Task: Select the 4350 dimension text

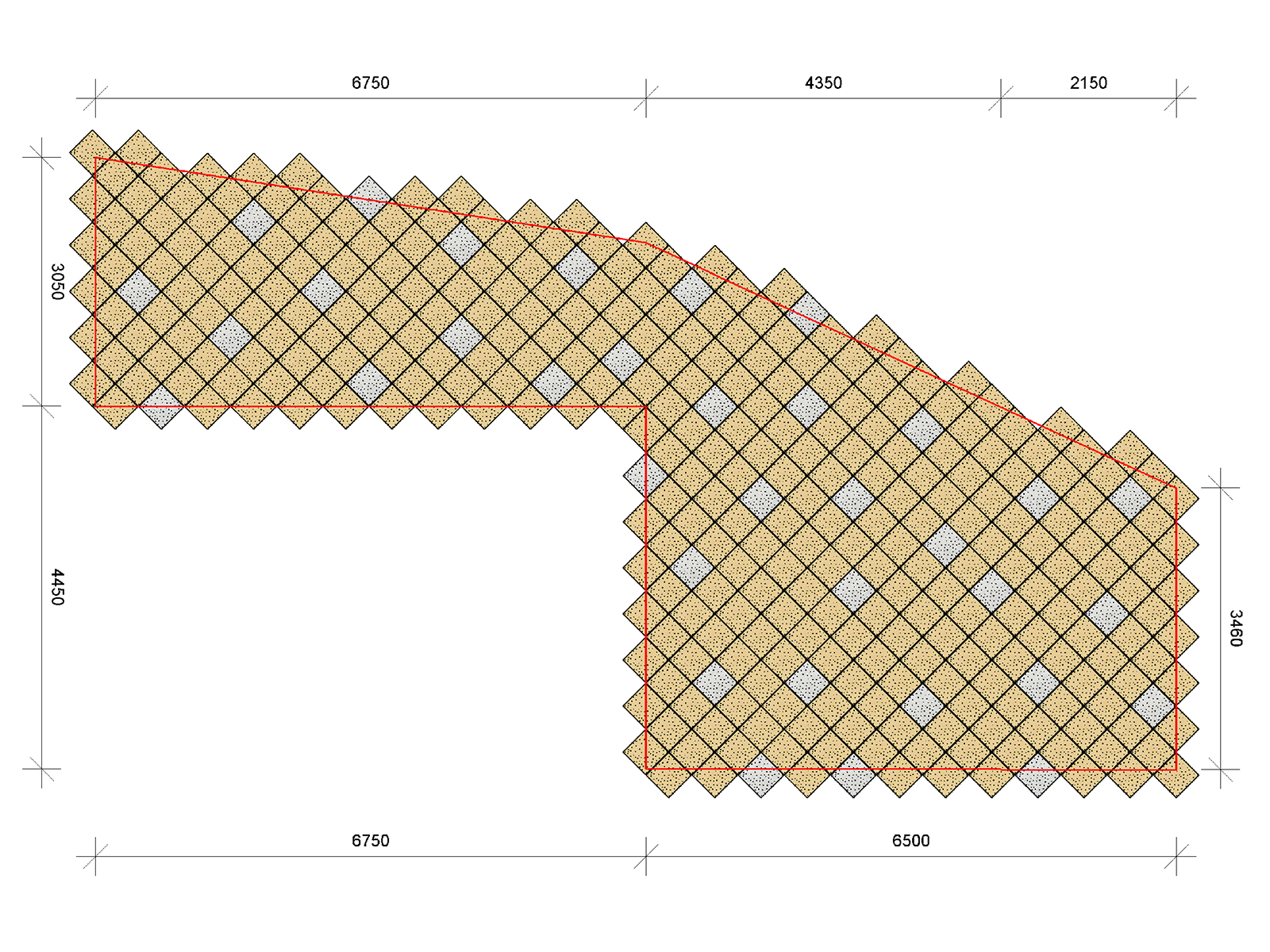Action: click(x=823, y=83)
